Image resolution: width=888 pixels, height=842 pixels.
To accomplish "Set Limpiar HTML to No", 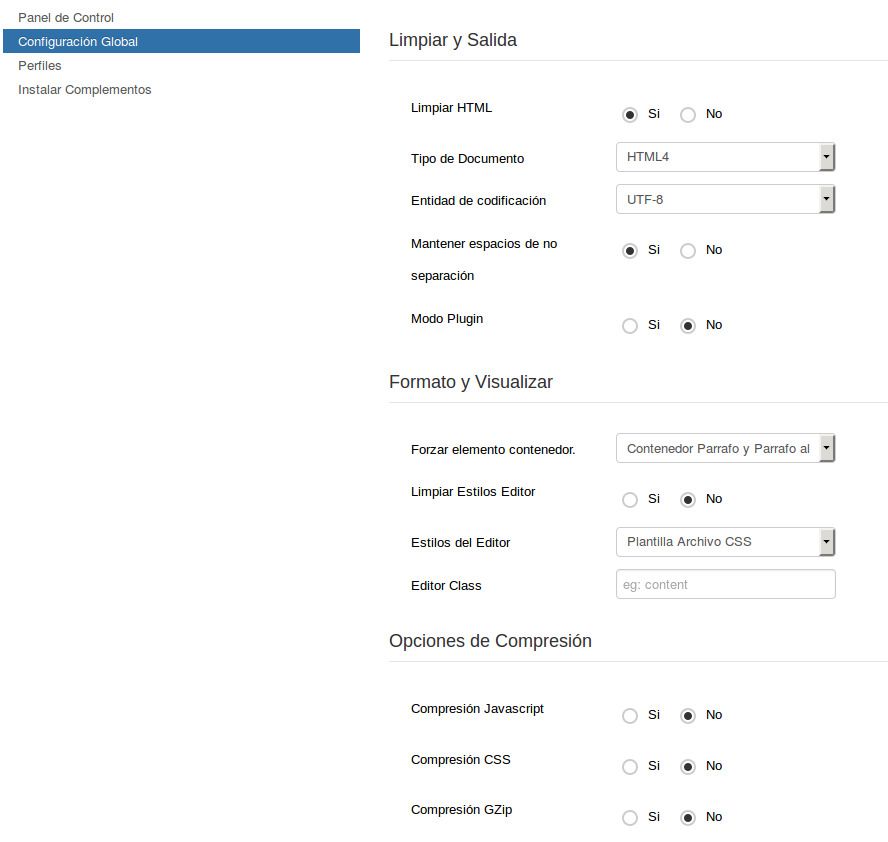I will click(688, 115).
